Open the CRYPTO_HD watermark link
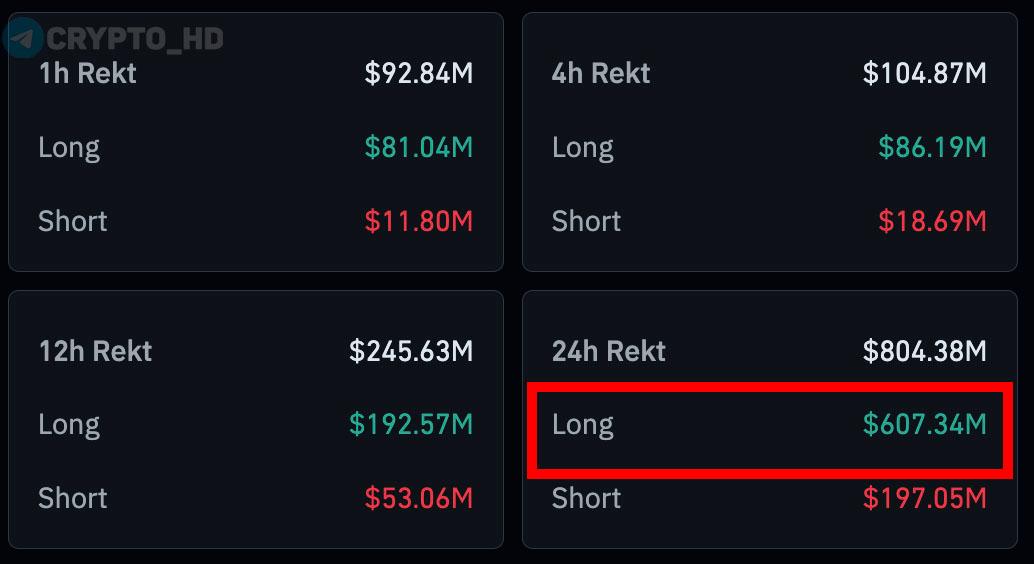Image resolution: width=1034 pixels, height=564 pixels. click(134, 39)
